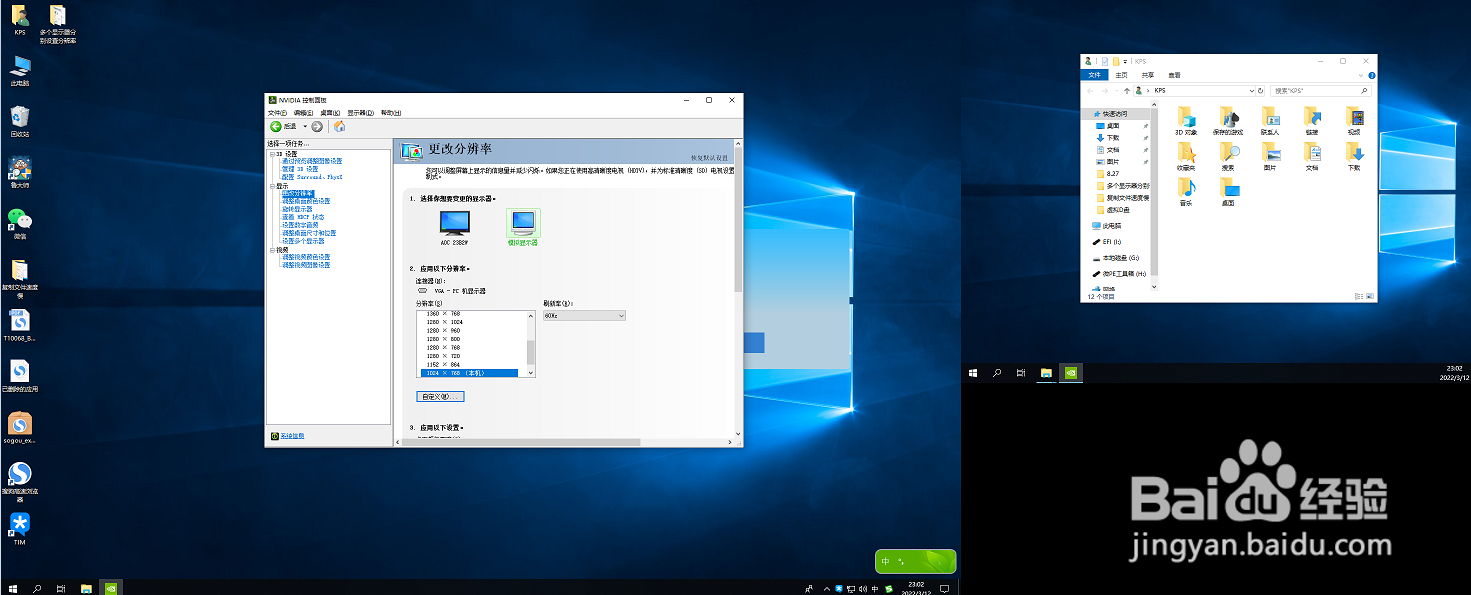Image resolution: width=1471 pixels, height=595 pixels.
Task: Collapse the 3D 设置 tree node
Action: (x=272, y=154)
